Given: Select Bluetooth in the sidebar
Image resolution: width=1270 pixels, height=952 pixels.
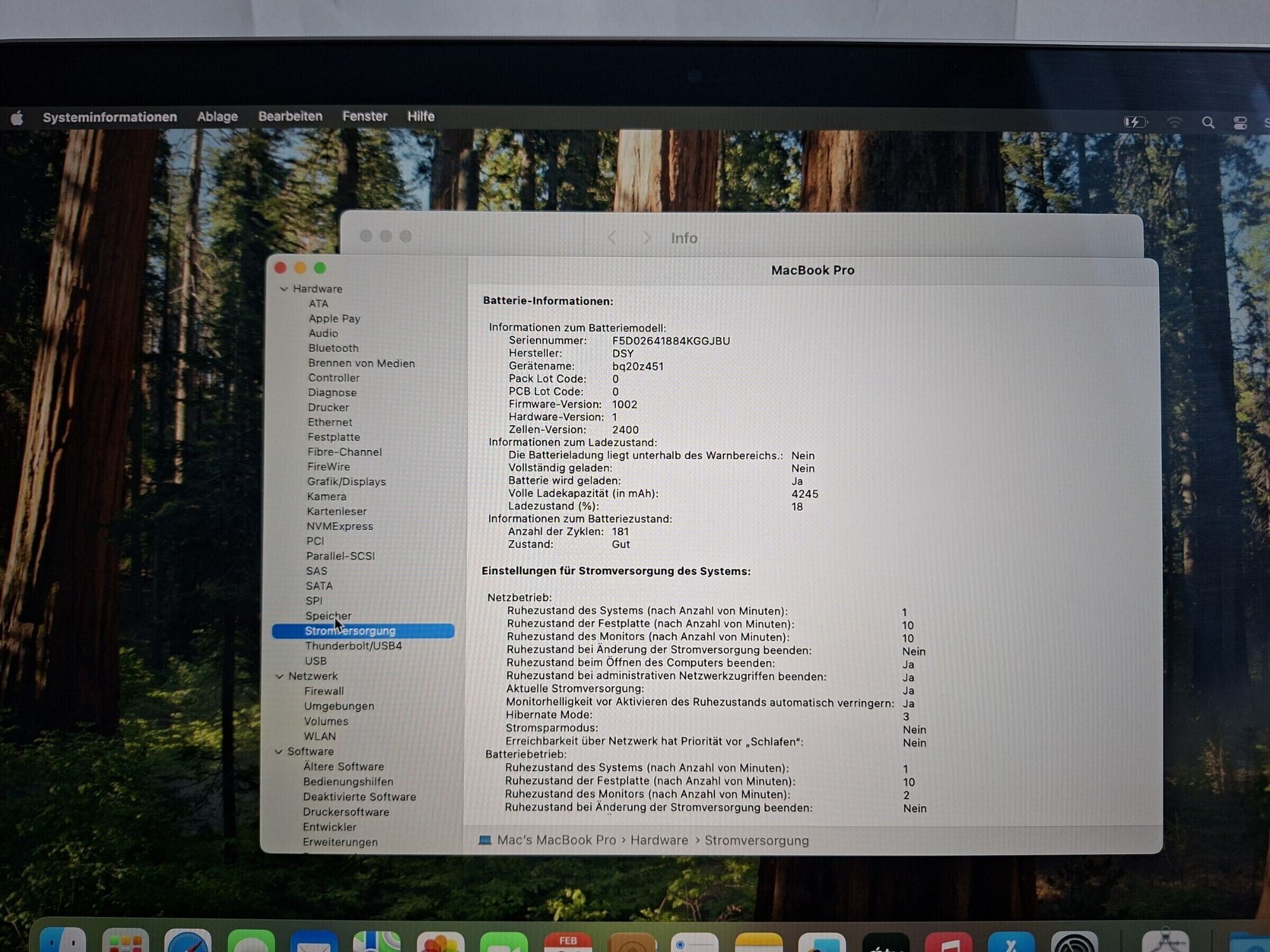Looking at the screenshot, I should (x=333, y=348).
